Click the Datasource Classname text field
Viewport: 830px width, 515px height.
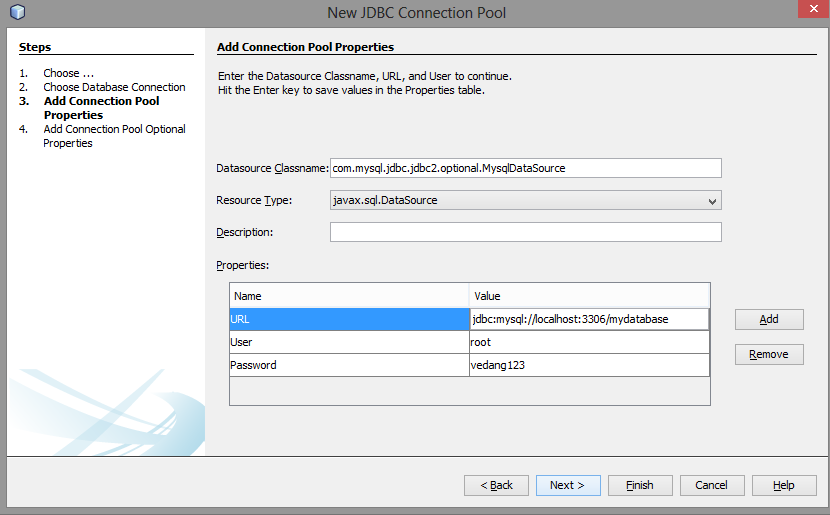click(525, 168)
